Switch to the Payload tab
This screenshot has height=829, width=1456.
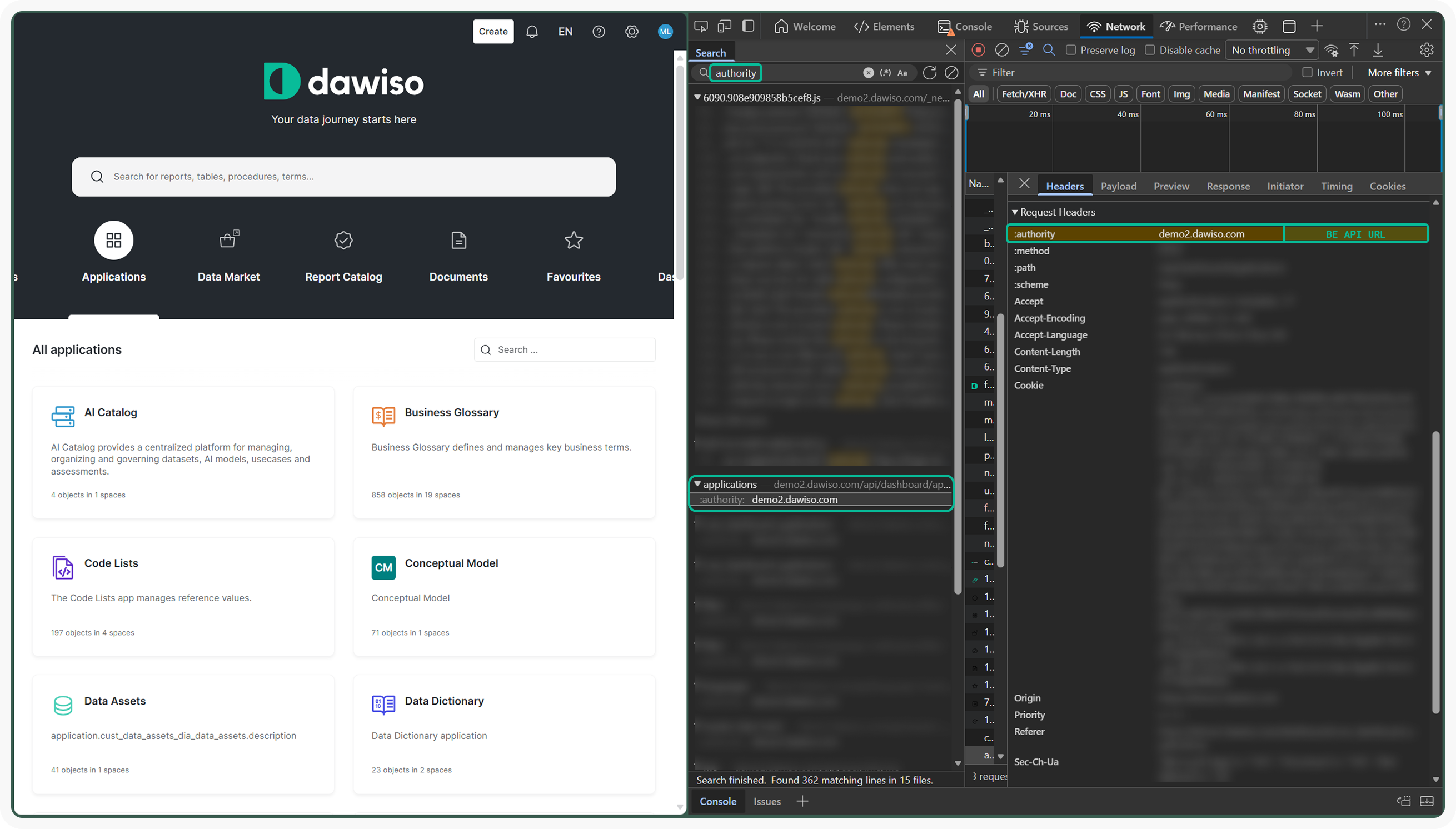[x=1118, y=186]
